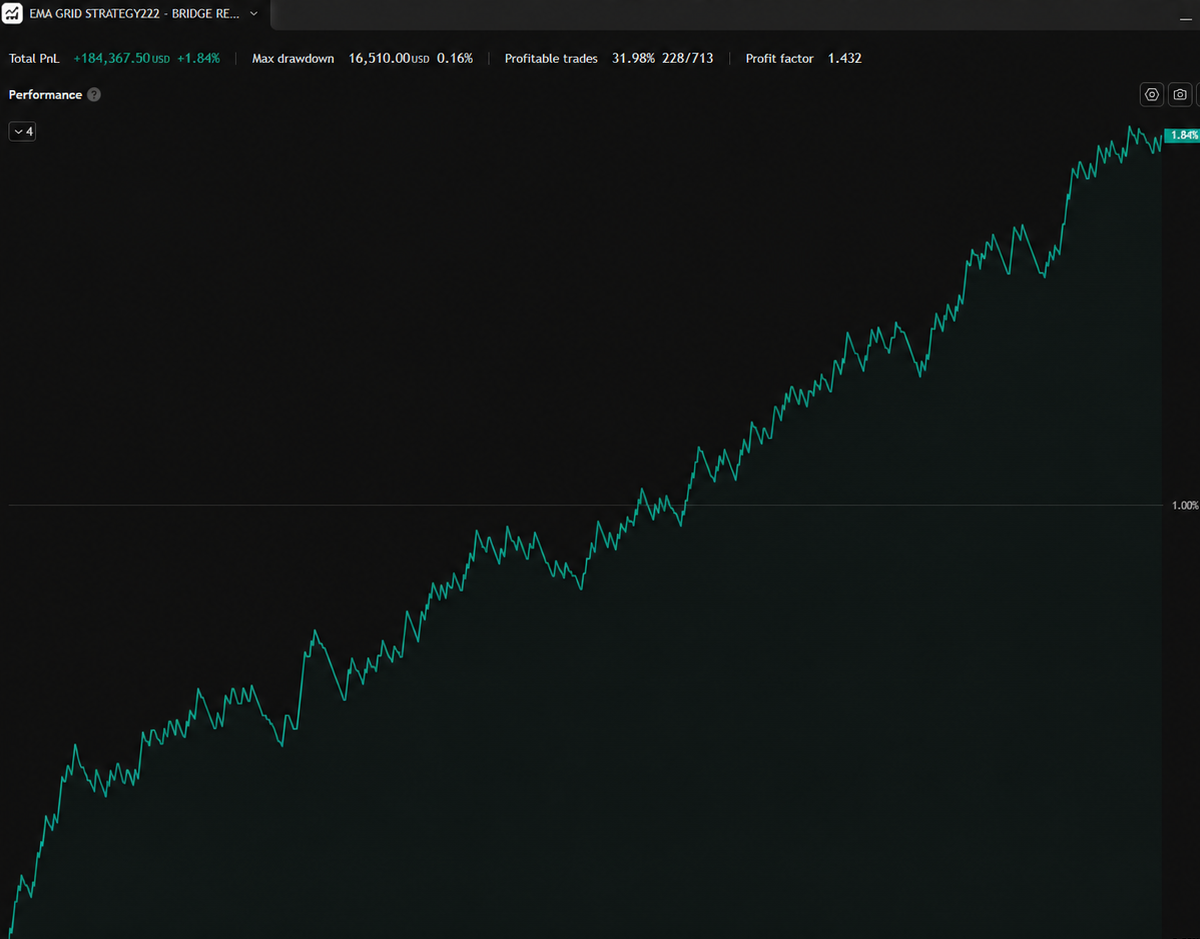The height and width of the screenshot is (939, 1200).
Task: Take a snapshot with the camera icon
Action: 1181,94
